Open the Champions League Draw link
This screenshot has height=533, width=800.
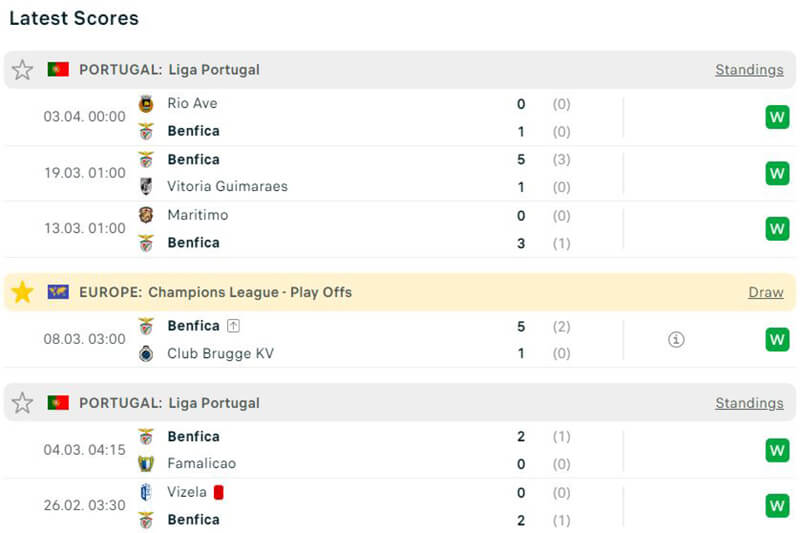click(765, 292)
